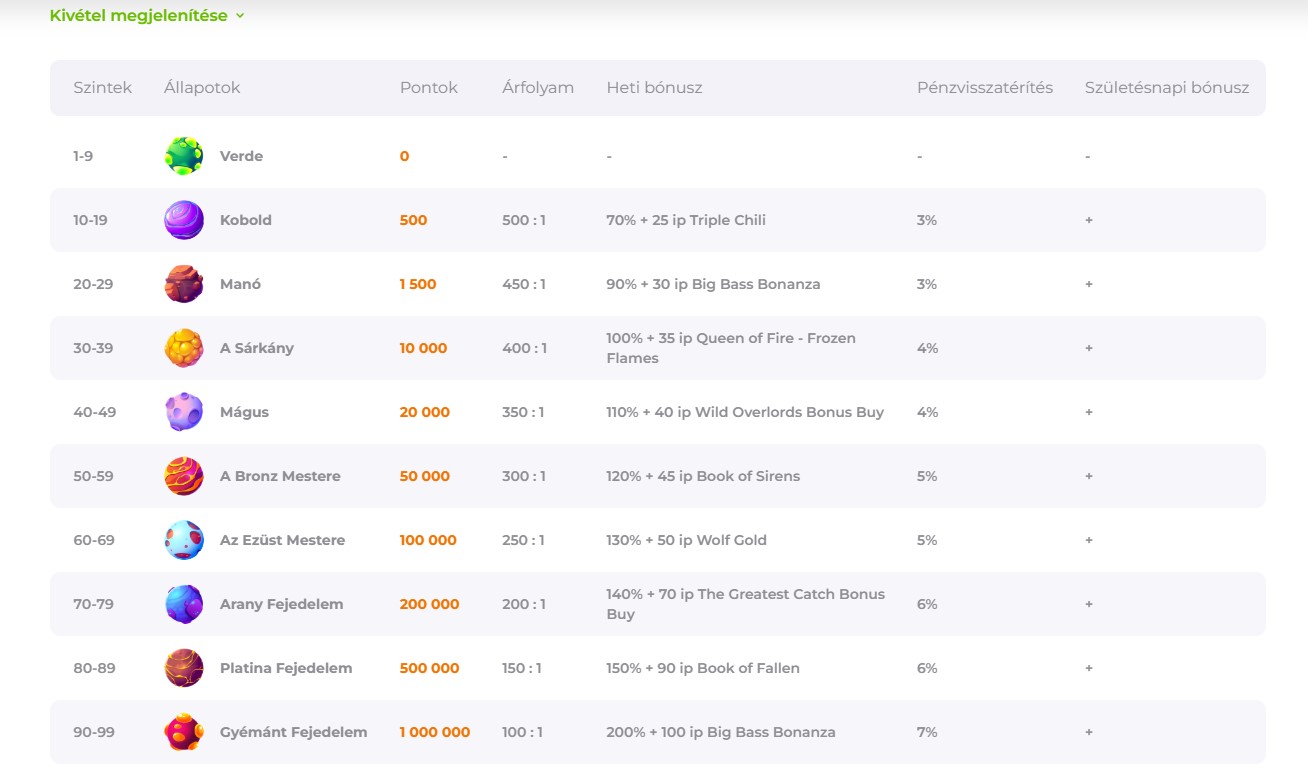Click the Mágus status planet icon
This screenshot has height=769, width=1308.
click(x=184, y=412)
